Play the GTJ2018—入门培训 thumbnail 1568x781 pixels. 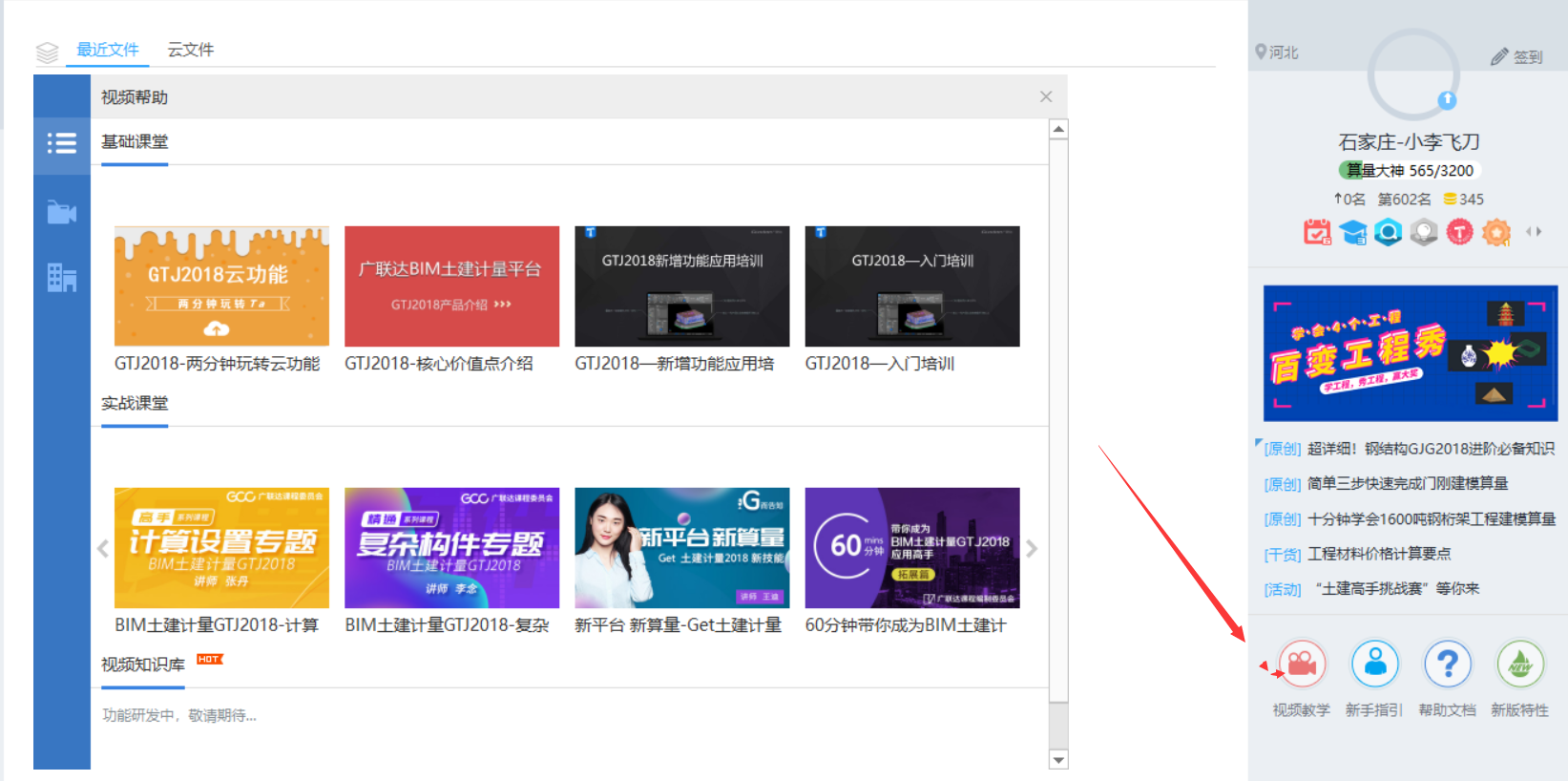click(912, 285)
